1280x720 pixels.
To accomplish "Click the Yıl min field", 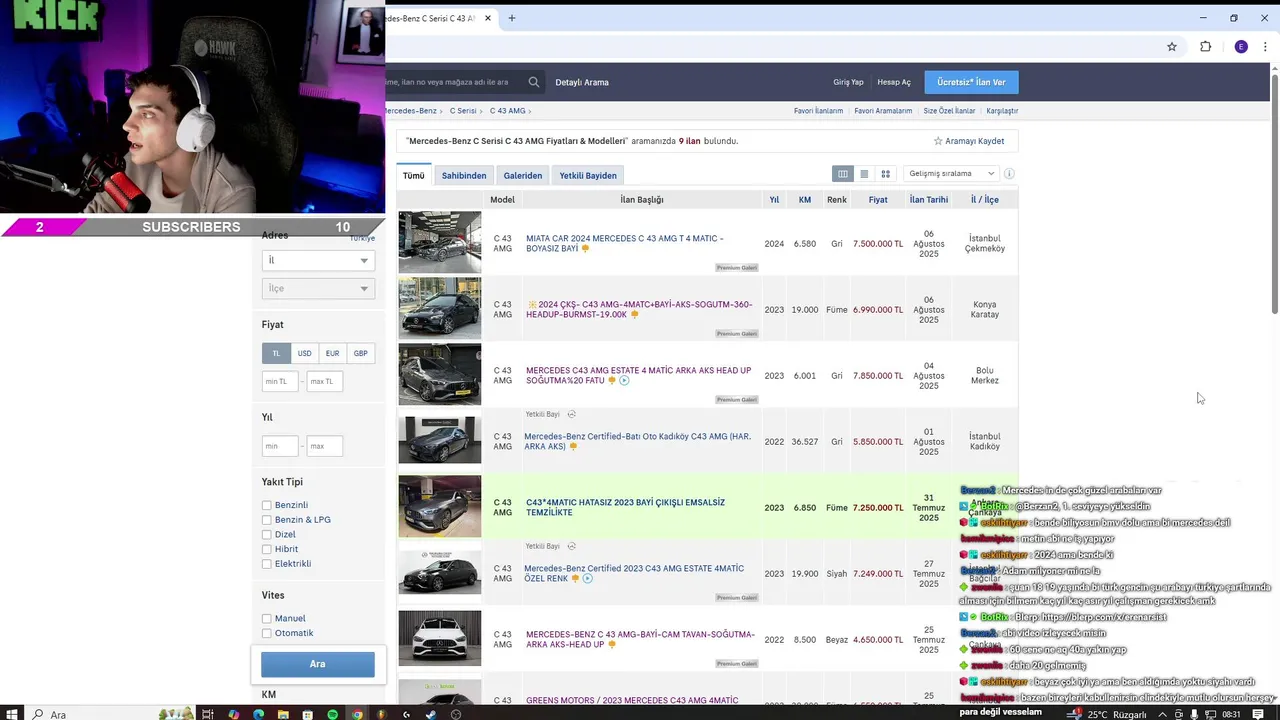I will coord(280,446).
